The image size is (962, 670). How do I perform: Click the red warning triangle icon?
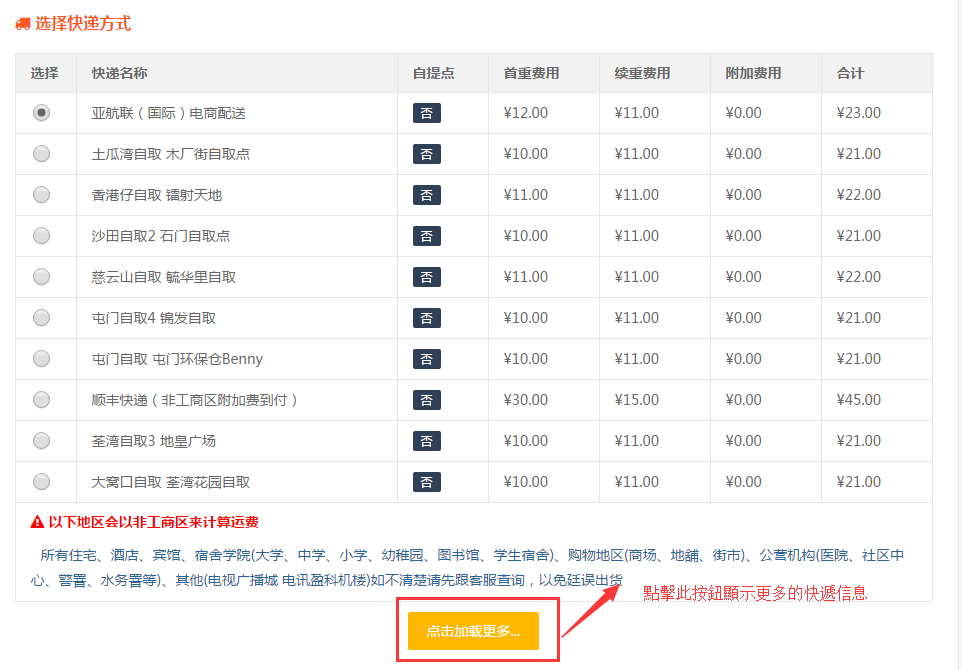point(37,522)
